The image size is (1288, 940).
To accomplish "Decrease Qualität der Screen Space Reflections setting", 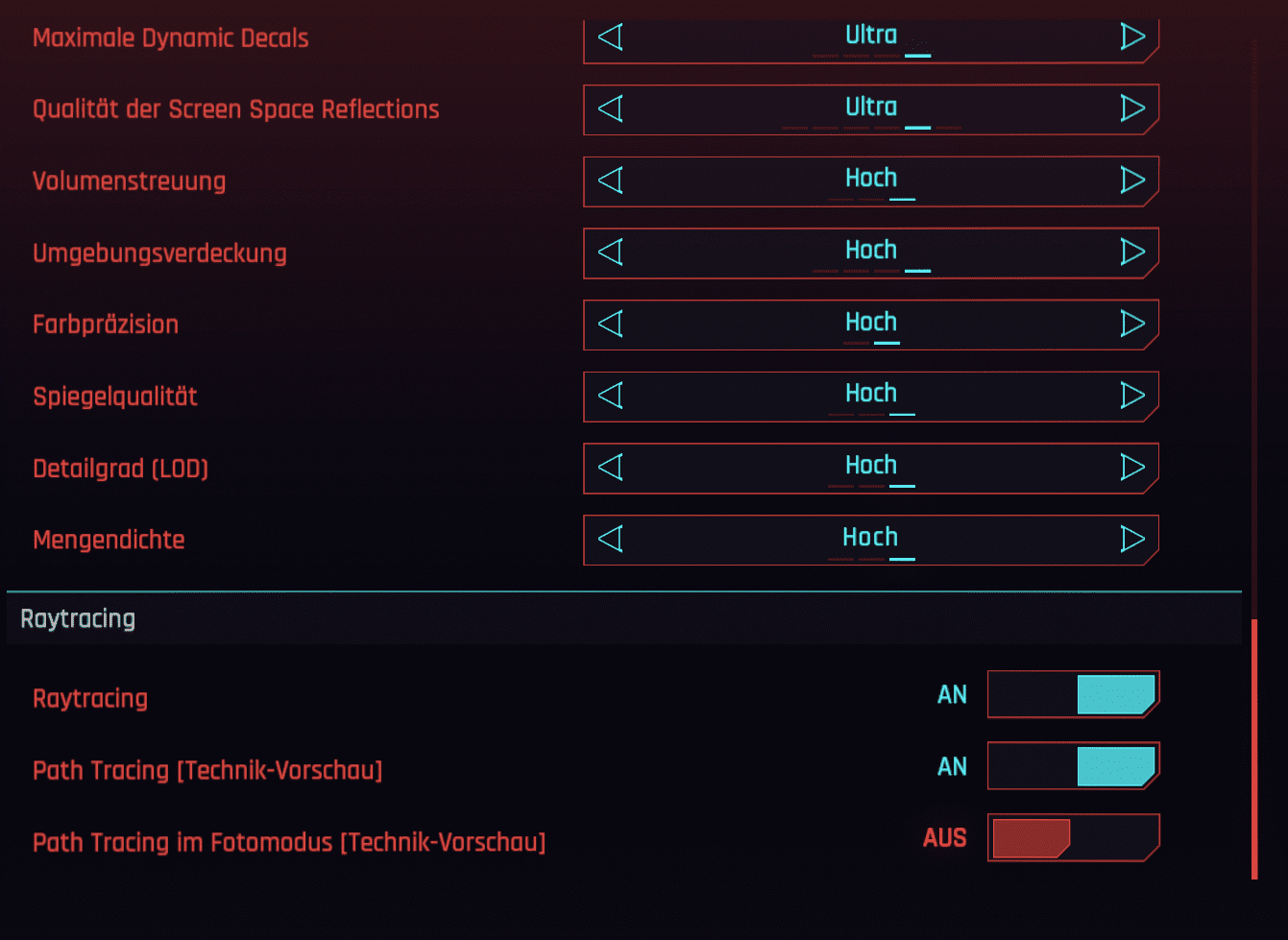I will coord(611,108).
